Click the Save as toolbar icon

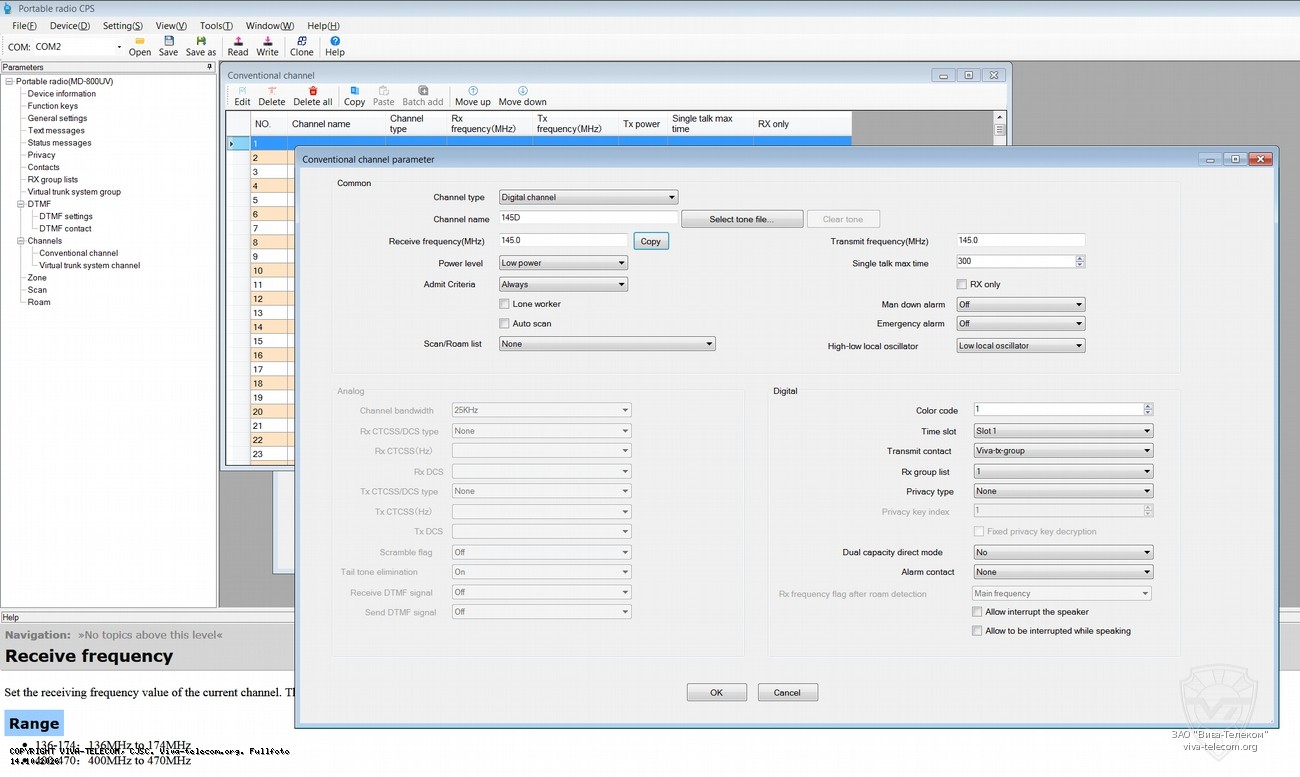(x=201, y=46)
